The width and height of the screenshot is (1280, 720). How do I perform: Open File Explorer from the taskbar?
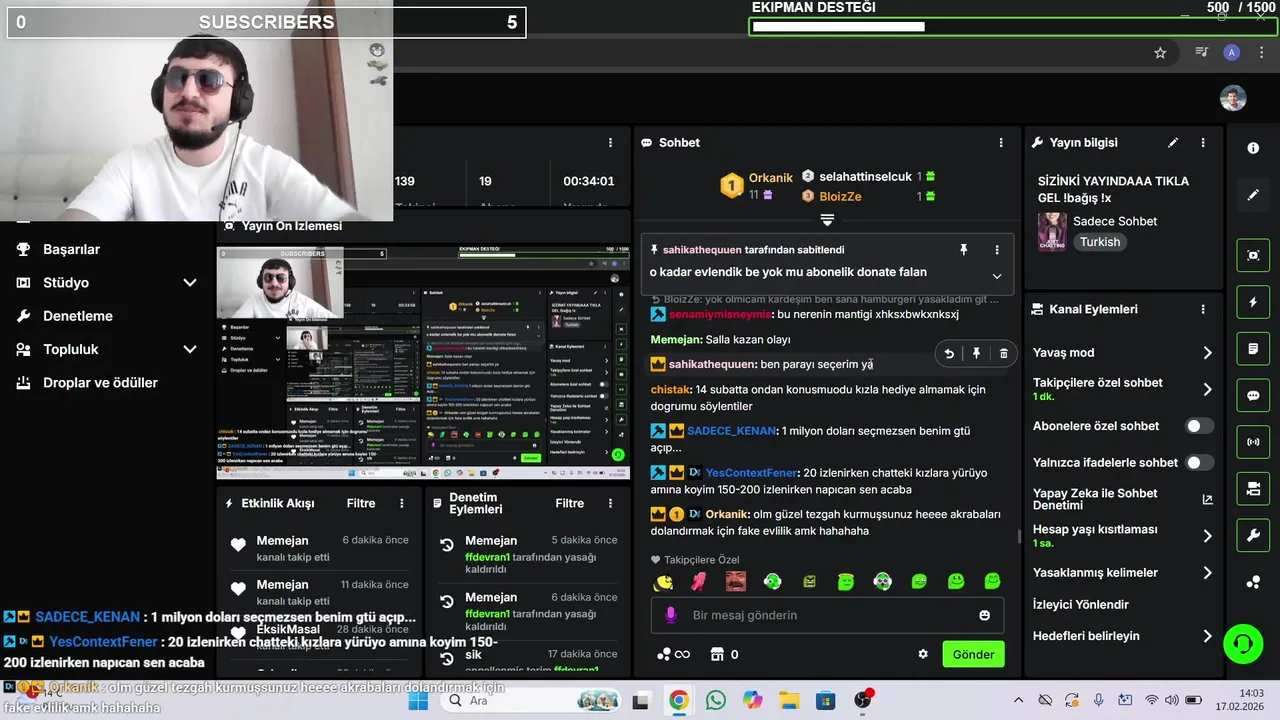(x=789, y=701)
